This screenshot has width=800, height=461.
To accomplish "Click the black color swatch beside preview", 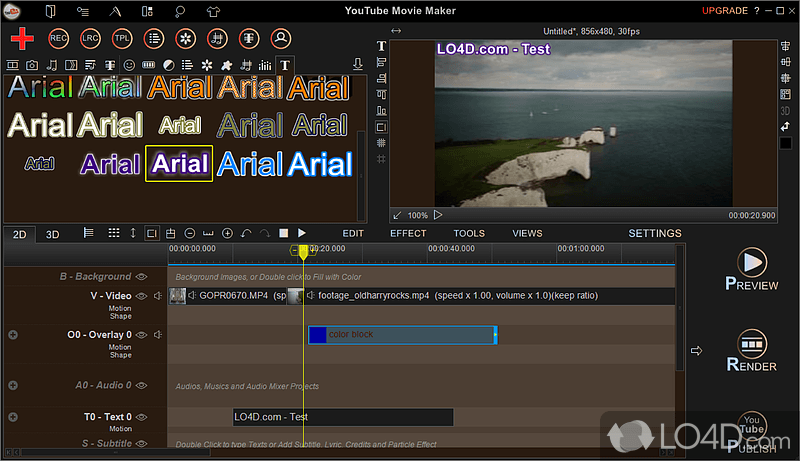I will (x=785, y=143).
